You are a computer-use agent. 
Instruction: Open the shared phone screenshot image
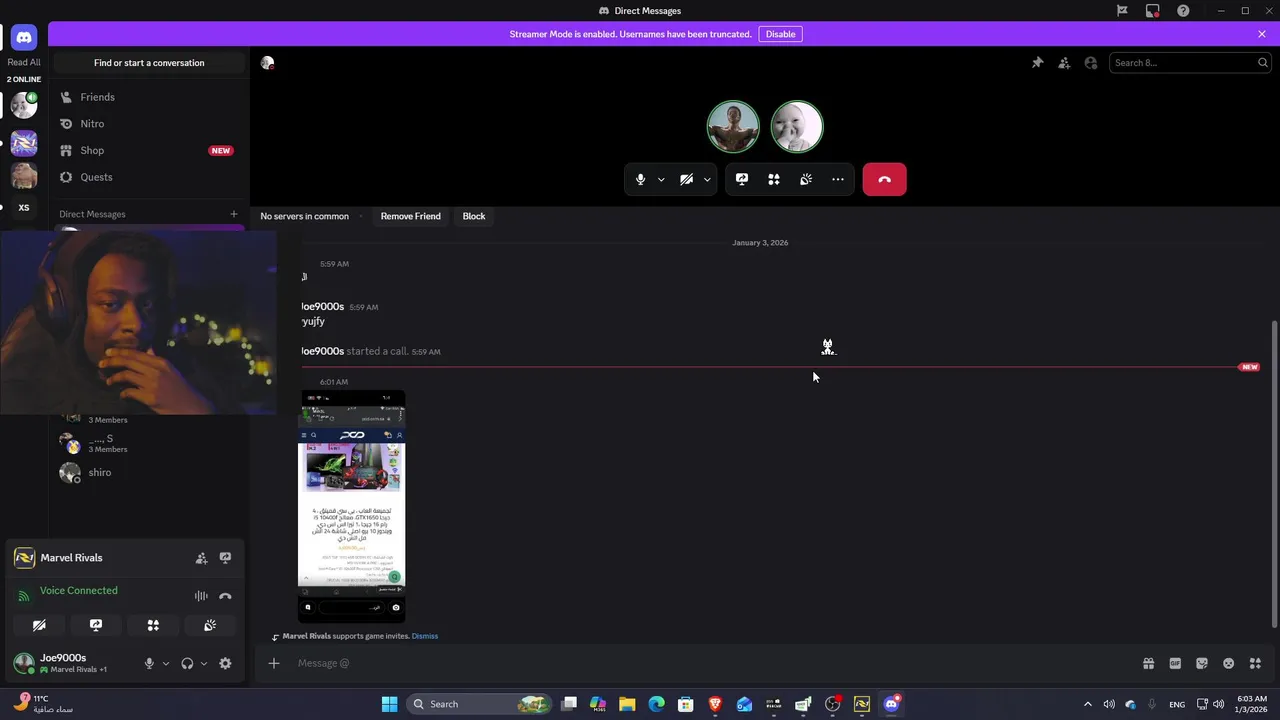[352, 505]
